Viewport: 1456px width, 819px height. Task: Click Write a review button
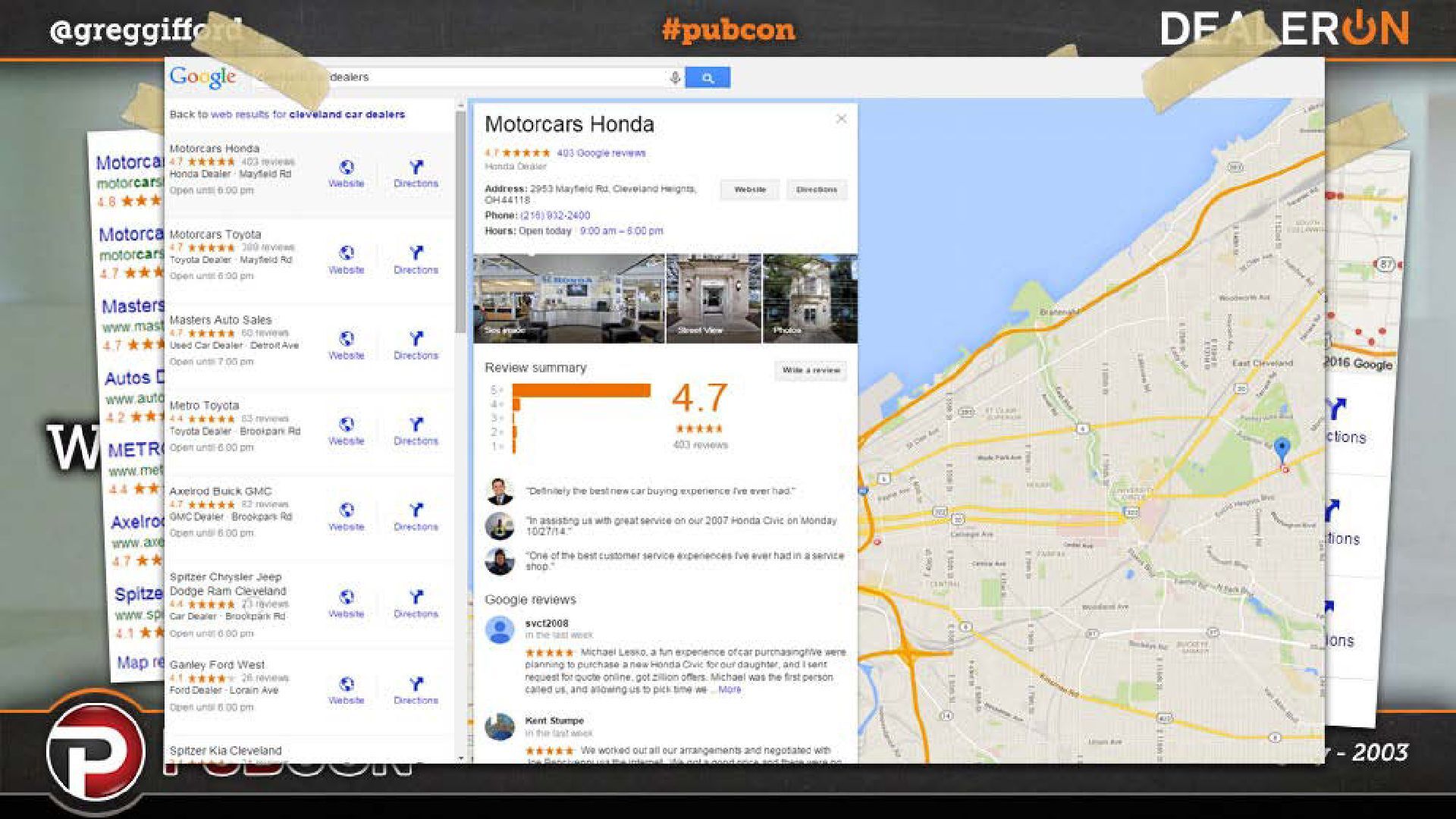811,370
